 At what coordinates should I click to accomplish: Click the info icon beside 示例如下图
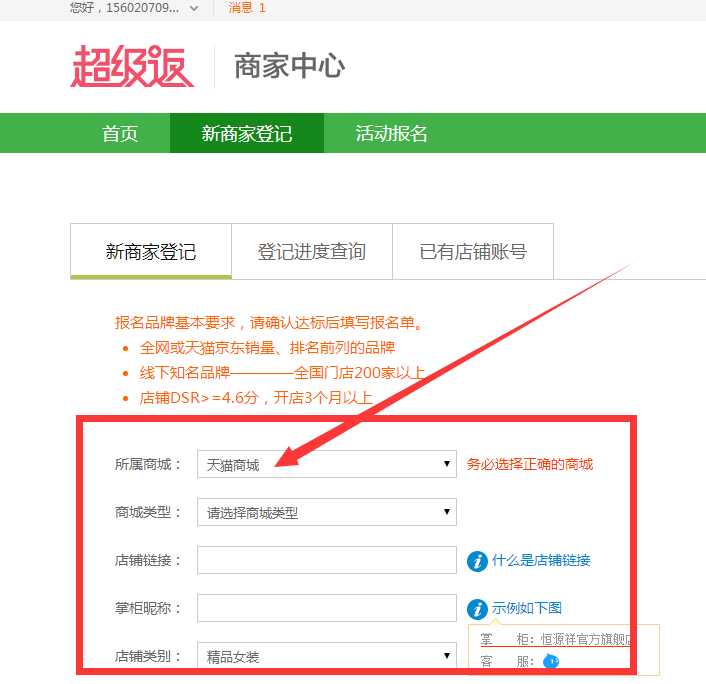477,609
